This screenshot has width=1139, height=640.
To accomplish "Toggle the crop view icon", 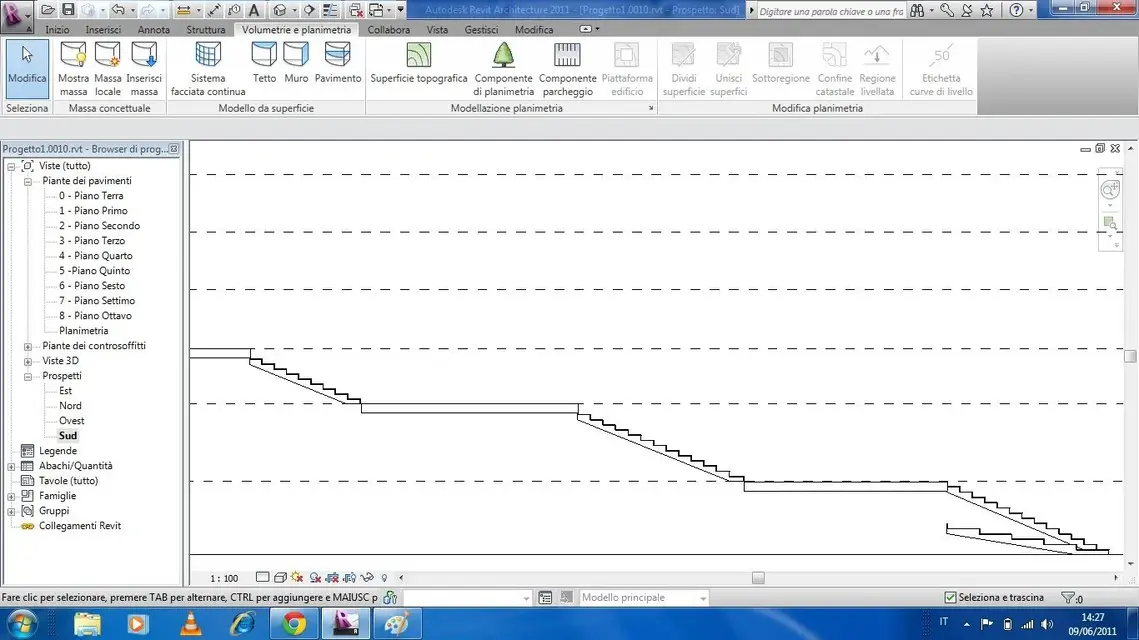I will coord(332,578).
